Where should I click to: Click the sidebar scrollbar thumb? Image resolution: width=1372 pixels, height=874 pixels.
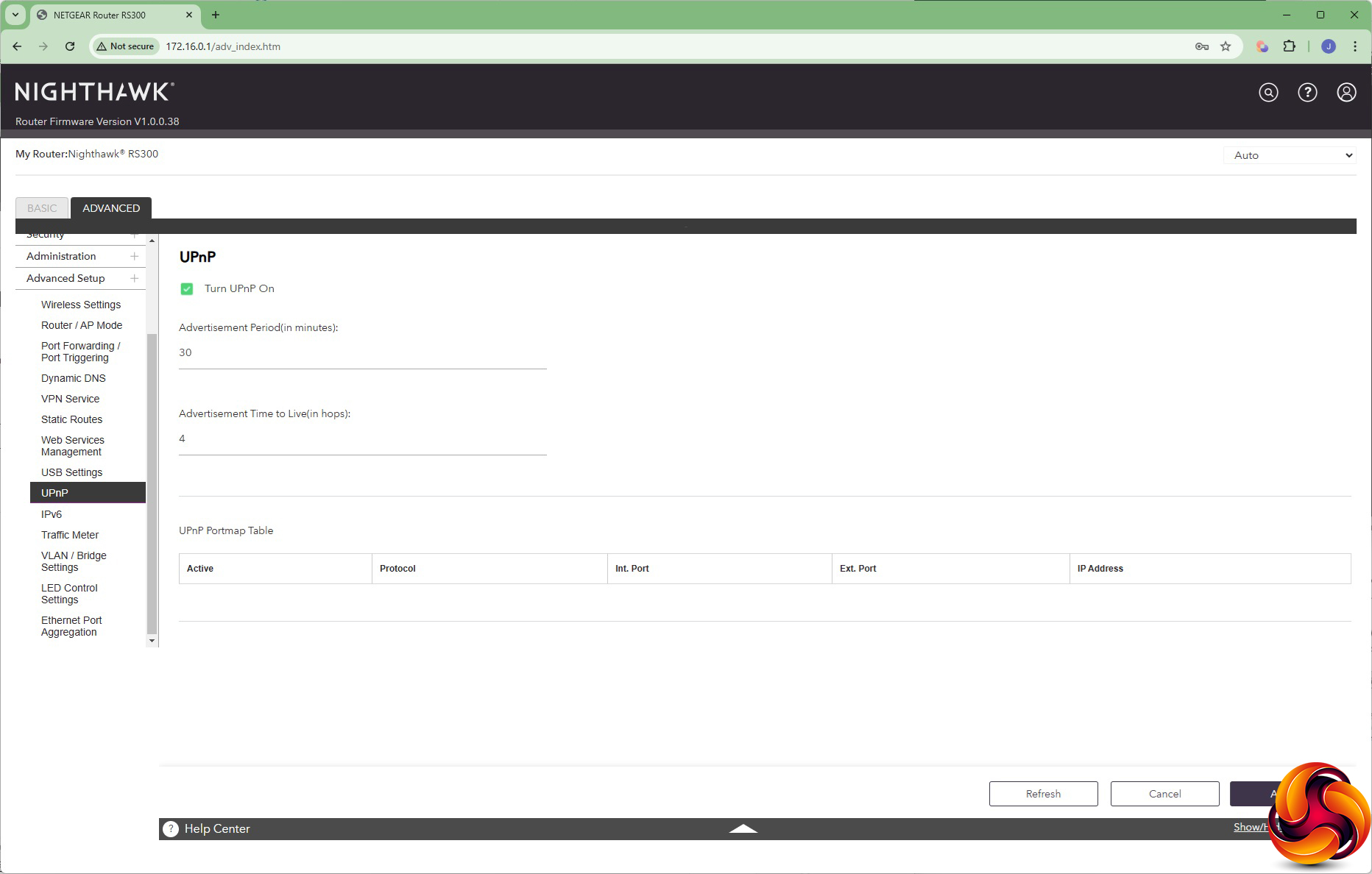[x=152, y=483]
